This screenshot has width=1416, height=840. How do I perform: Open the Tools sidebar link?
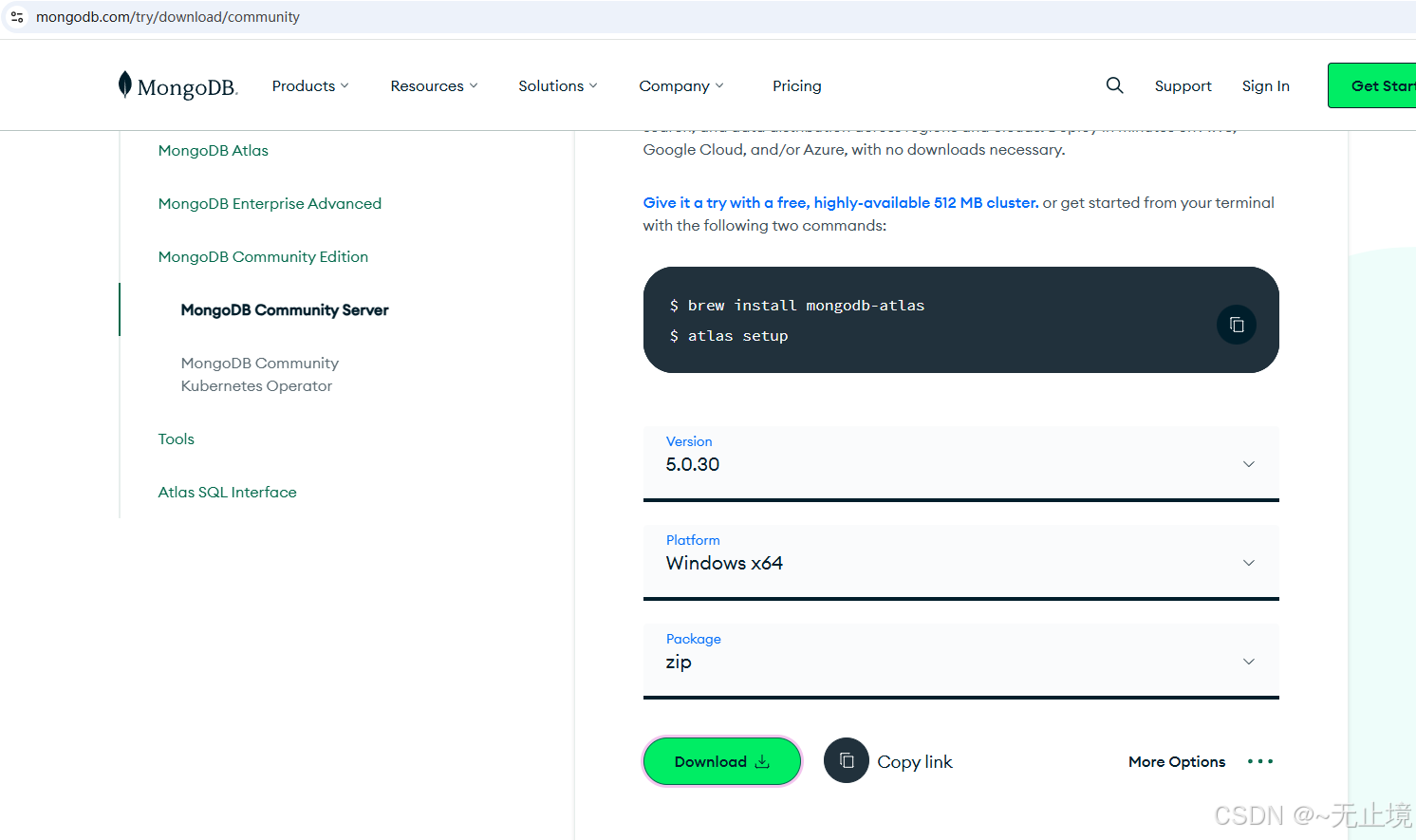tap(177, 439)
